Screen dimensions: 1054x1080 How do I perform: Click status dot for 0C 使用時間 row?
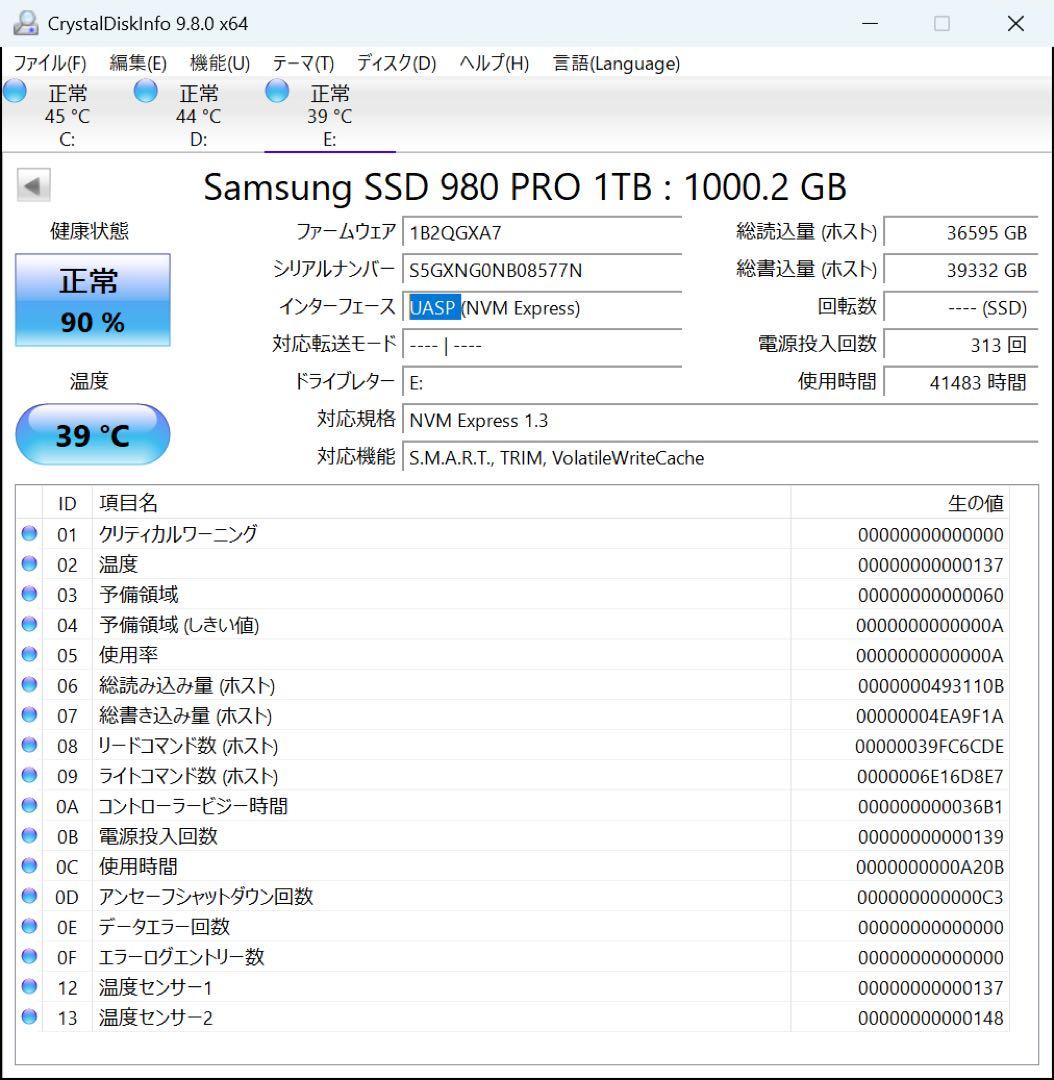[x=29, y=865]
